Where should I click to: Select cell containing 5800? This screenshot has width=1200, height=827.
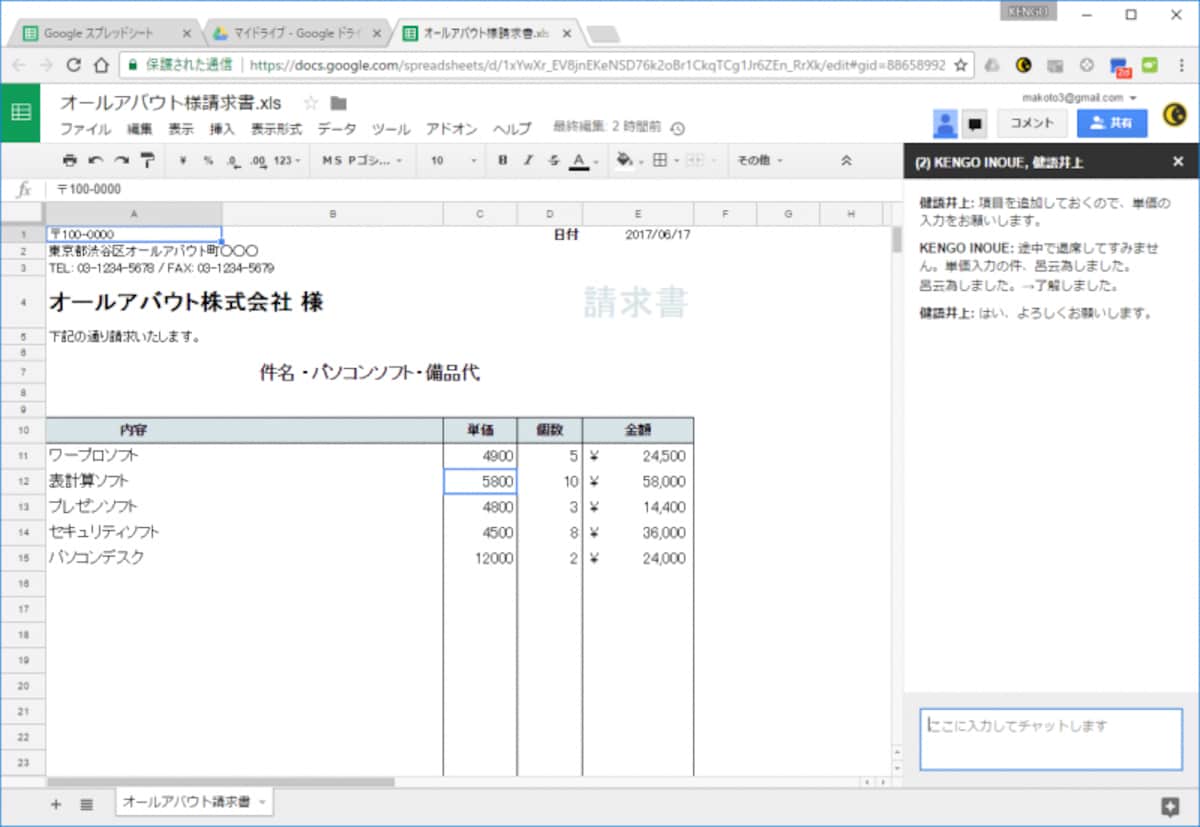pyautogui.click(x=480, y=481)
